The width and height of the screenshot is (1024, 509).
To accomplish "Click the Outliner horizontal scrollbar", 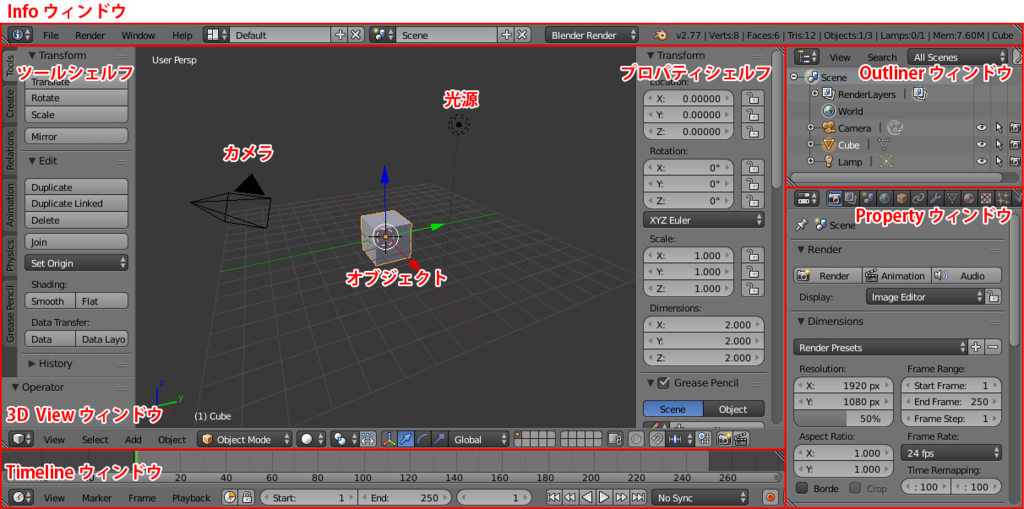I will (x=895, y=177).
